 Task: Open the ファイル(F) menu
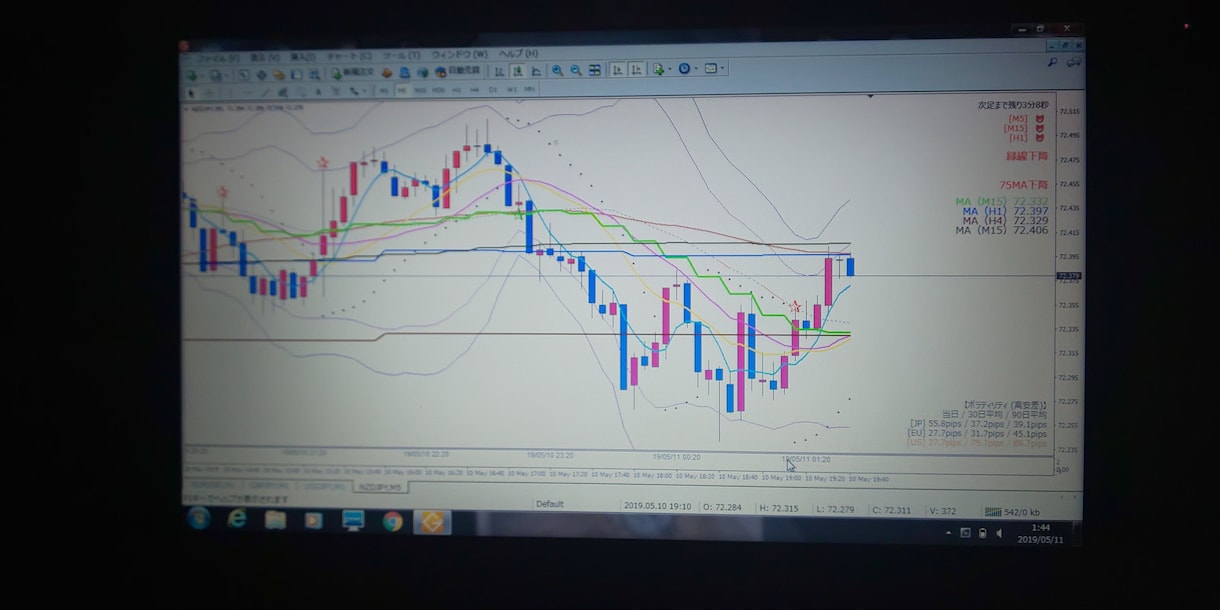tap(218, 58)
